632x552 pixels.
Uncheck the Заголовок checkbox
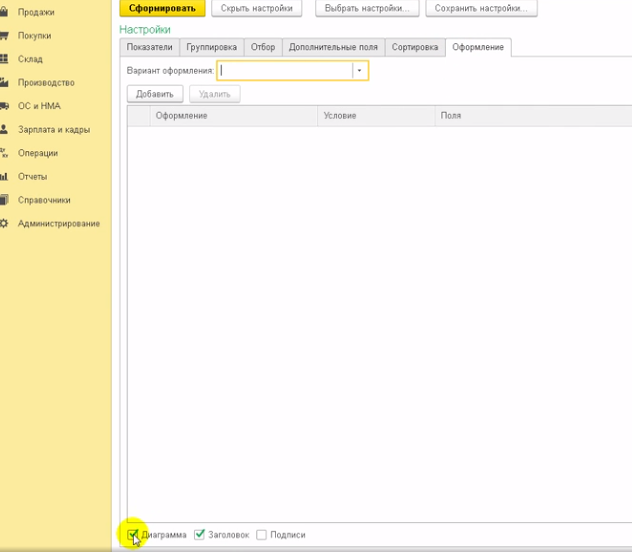(200, 535)
